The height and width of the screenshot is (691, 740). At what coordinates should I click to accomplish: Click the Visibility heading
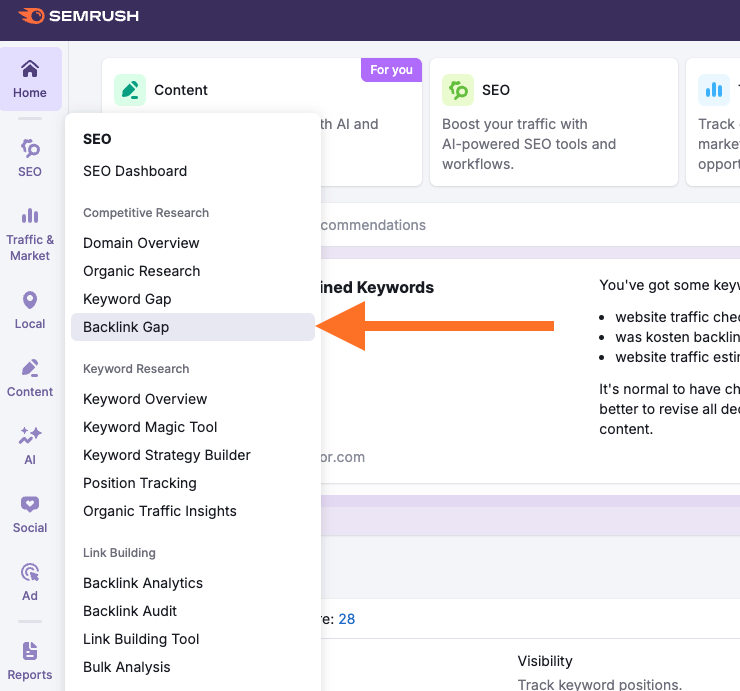[545, 661]
